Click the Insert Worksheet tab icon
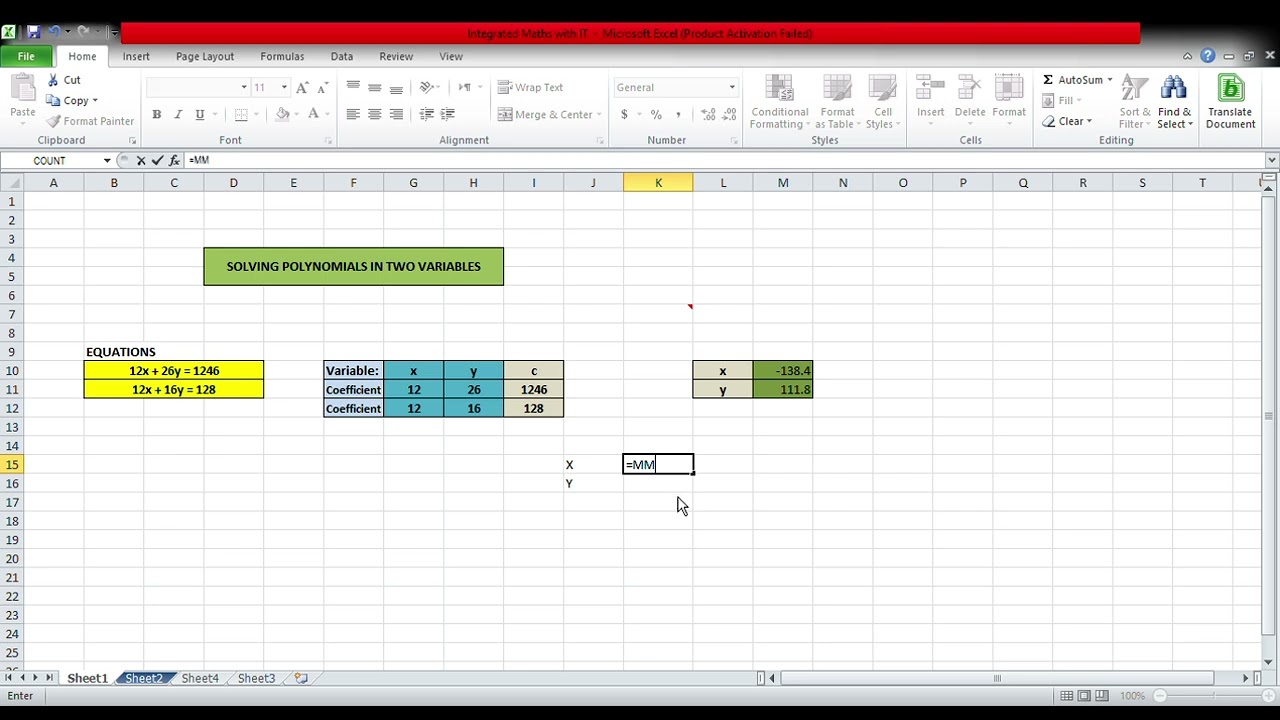This screenshot has width=1280, height=720. pyautogui.click(x=301, y=678)
